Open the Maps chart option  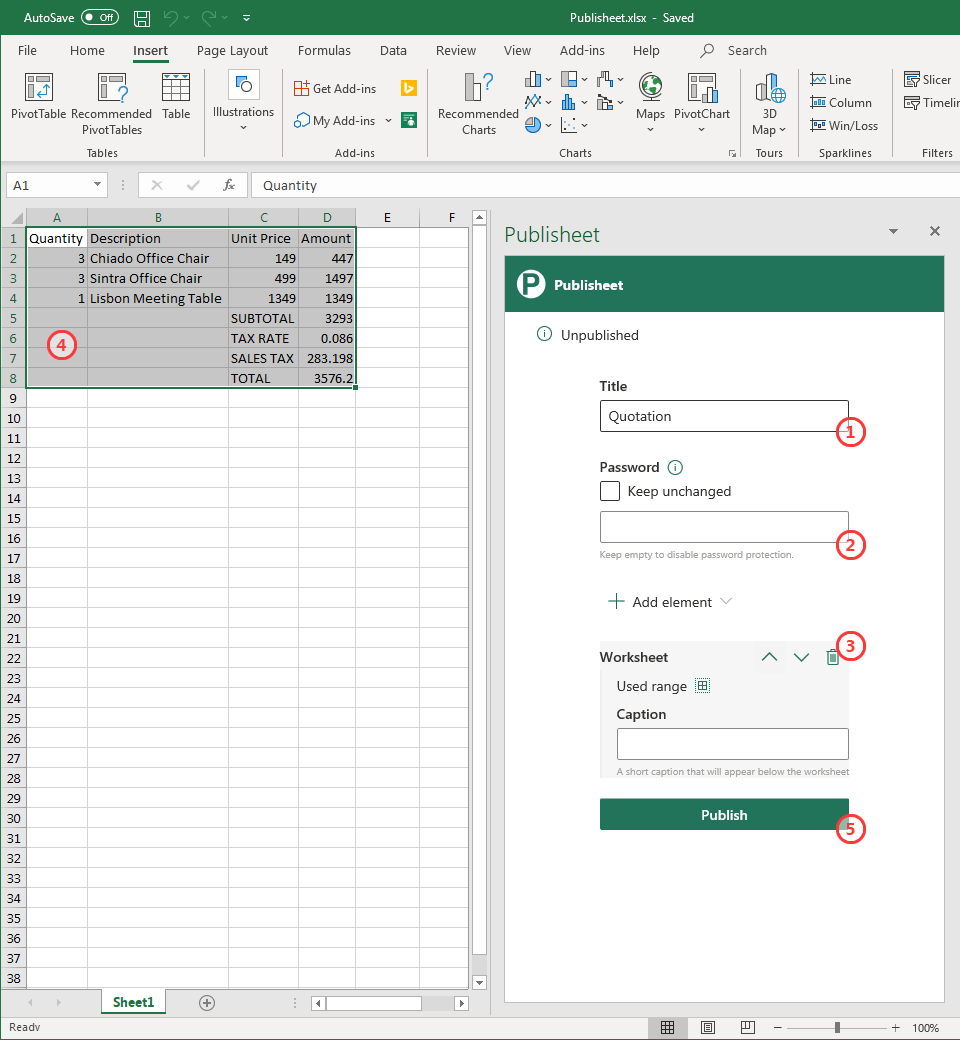(650, 102)
